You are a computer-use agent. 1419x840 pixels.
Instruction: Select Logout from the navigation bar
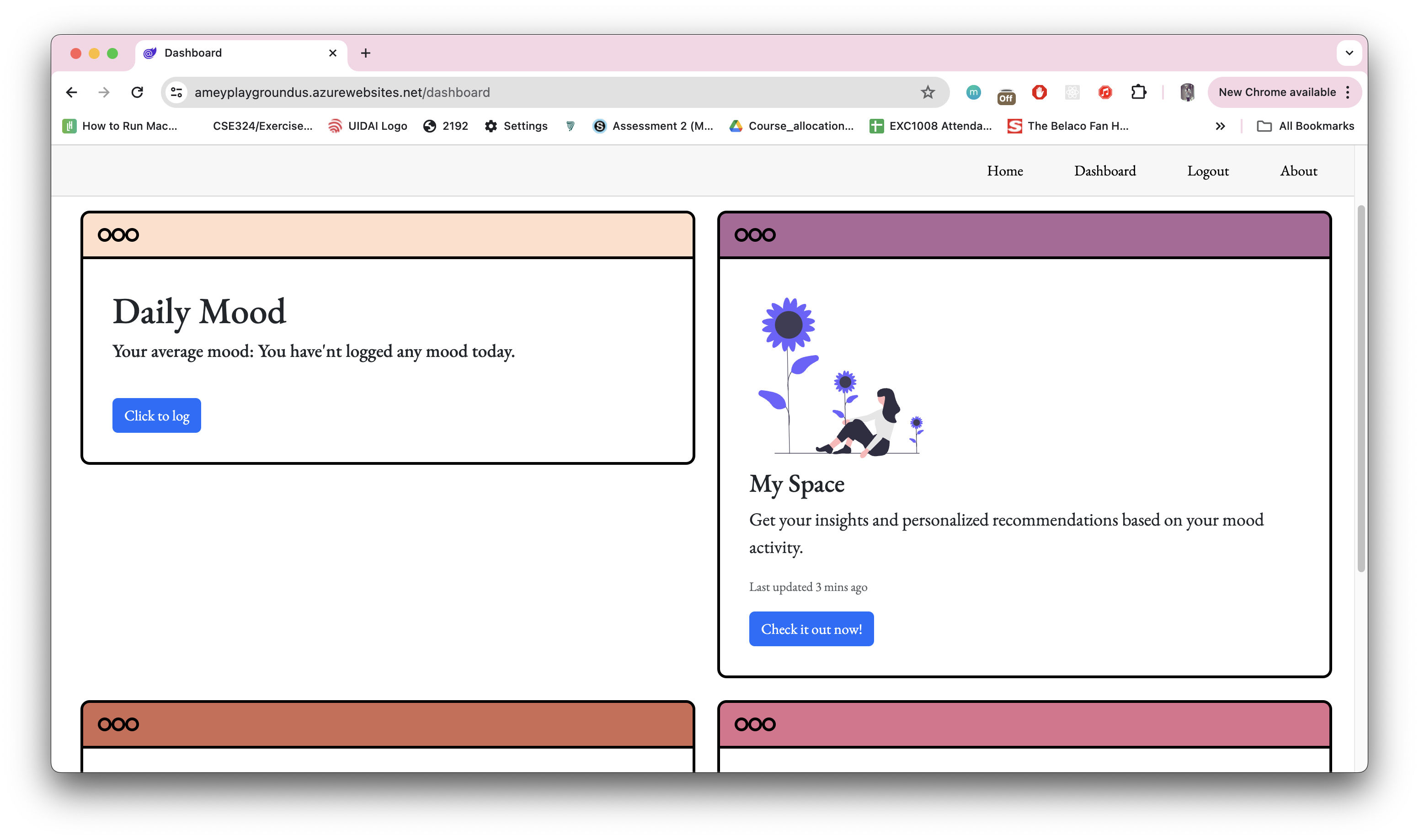1207,171
